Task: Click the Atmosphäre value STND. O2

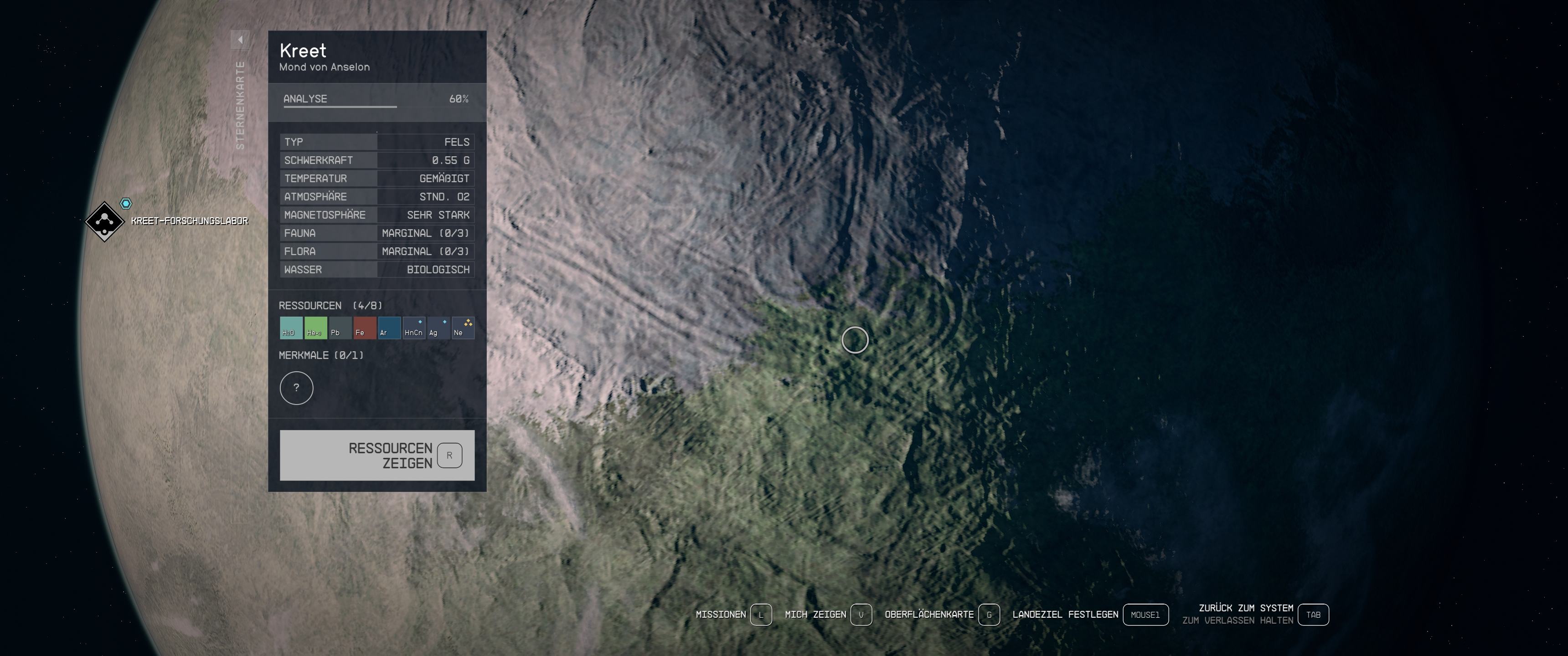Action: click(x=444, y=196)
